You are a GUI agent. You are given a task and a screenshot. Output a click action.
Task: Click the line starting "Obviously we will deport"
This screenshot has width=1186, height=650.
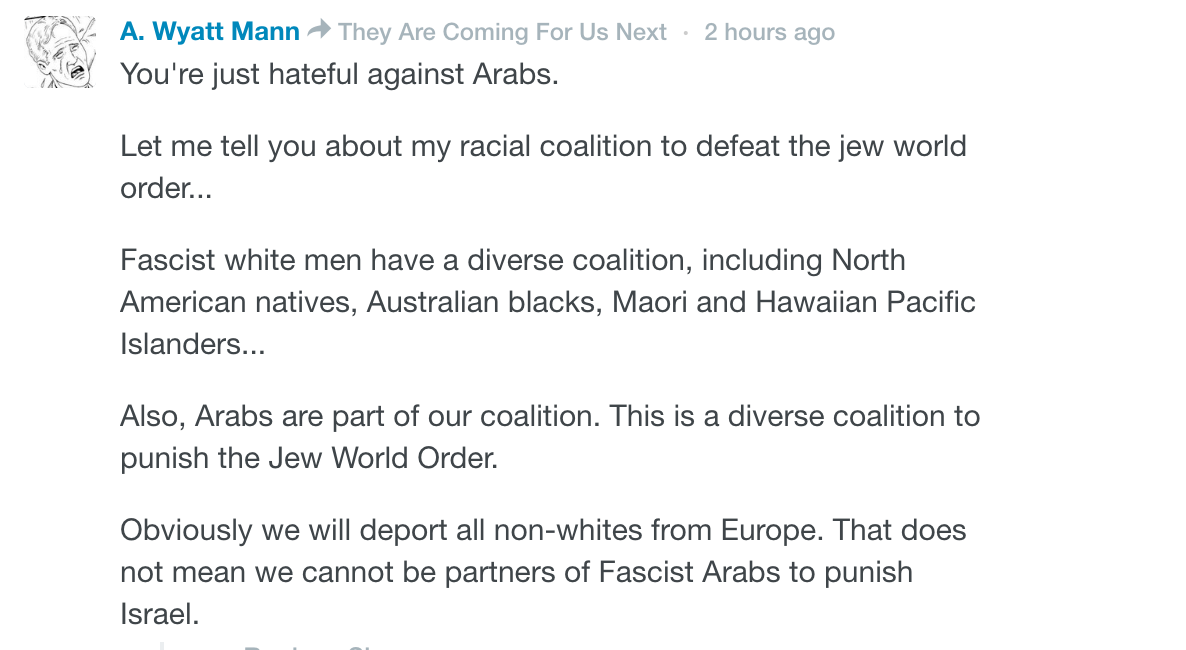pyautogui.click(x=543, y=530)
